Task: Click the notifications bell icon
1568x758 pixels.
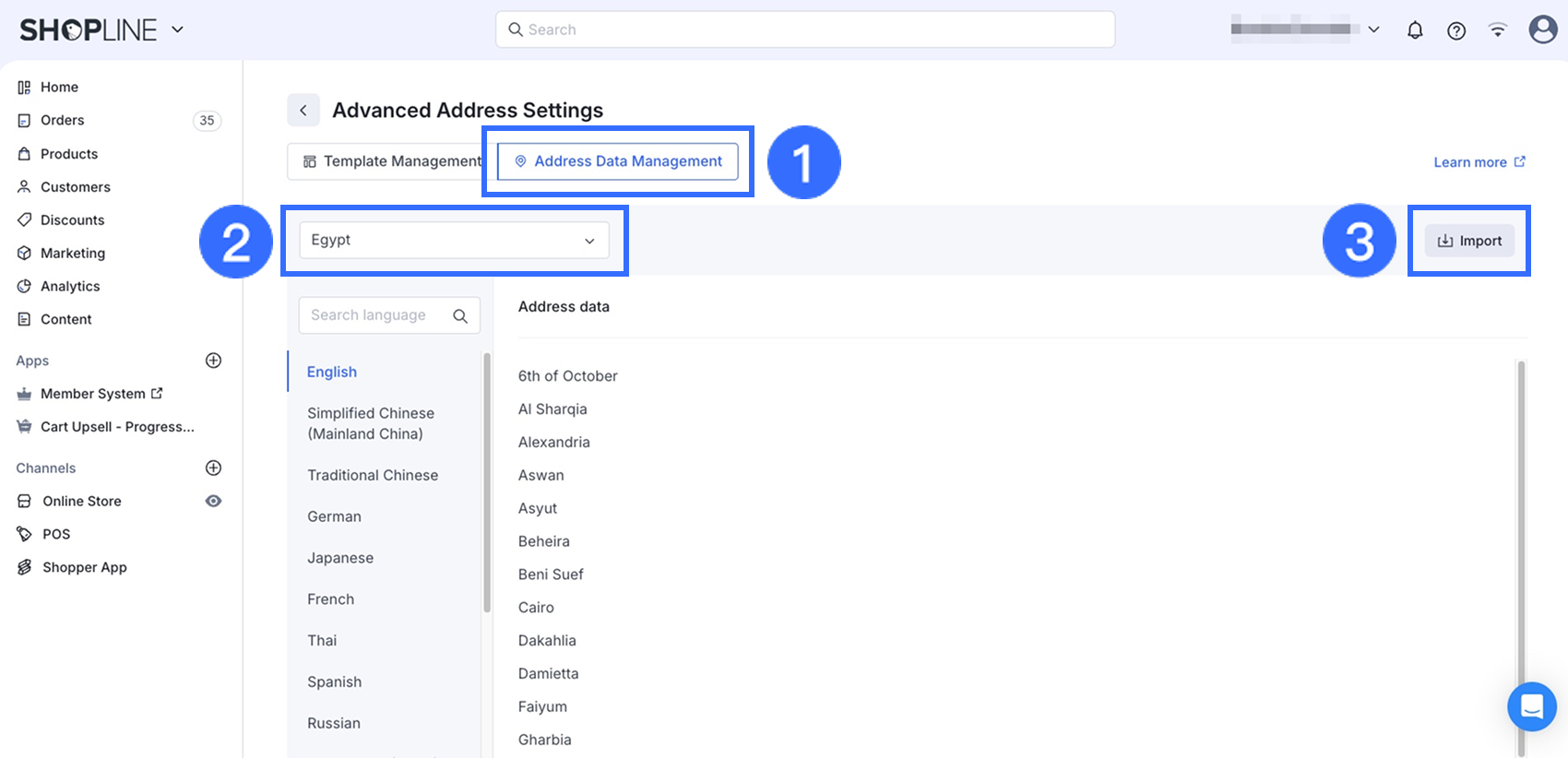Action: [x=1415, y=30]
